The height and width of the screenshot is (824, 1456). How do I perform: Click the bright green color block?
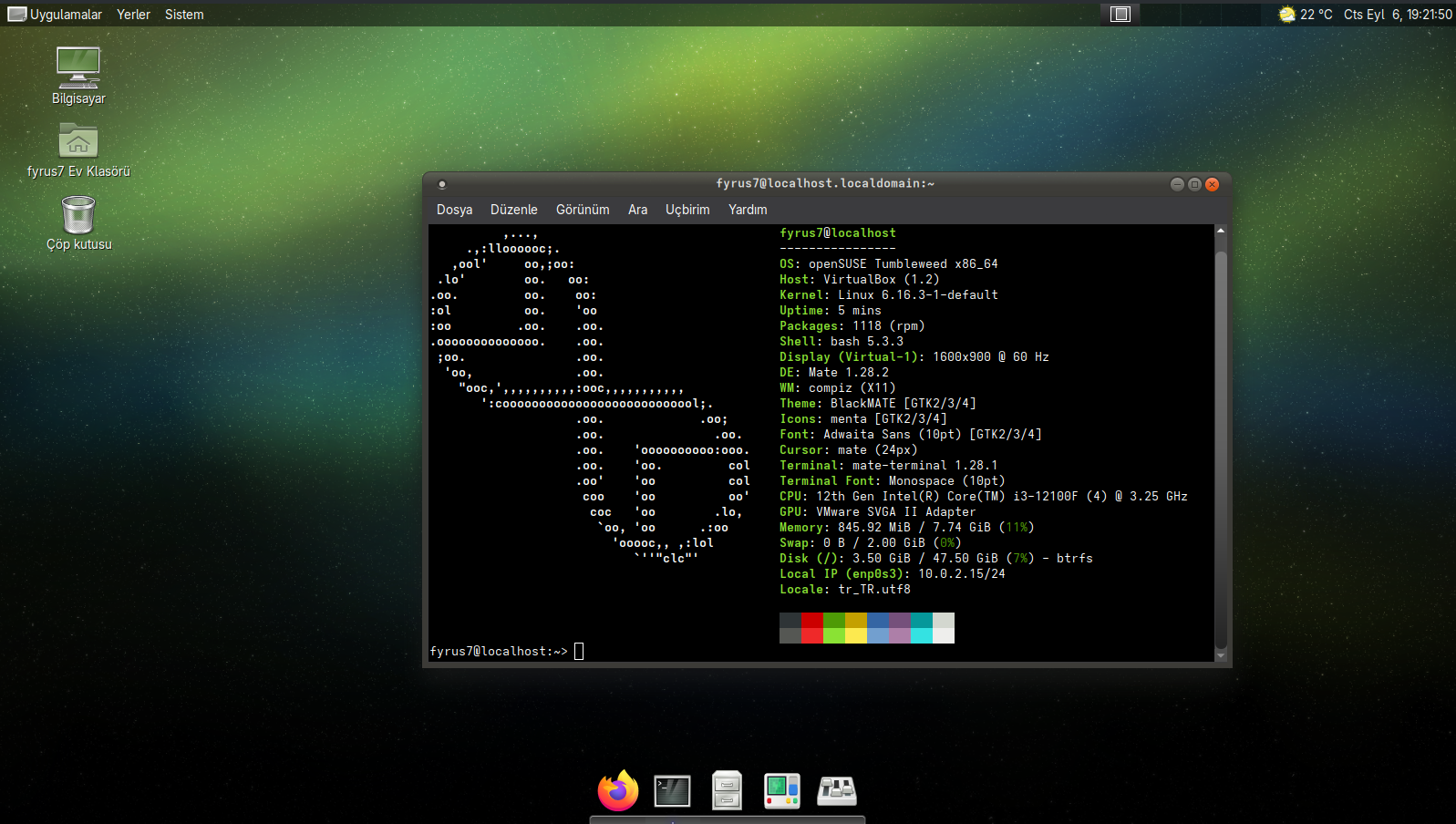coord(834,635)
